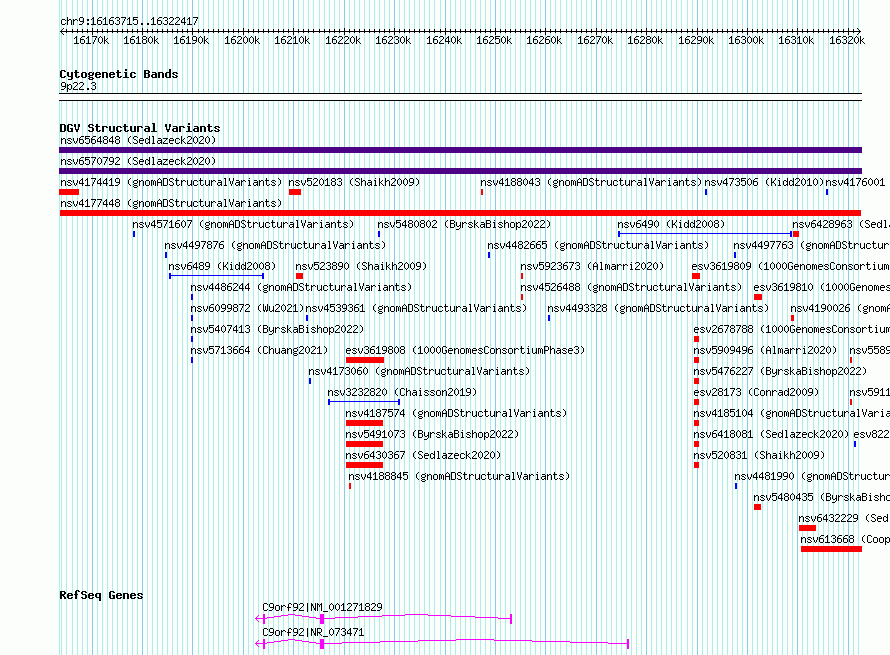Select nsv4188845 gnomAD variant label
Viewport: 890px width, 655px height.
(459, 476)
